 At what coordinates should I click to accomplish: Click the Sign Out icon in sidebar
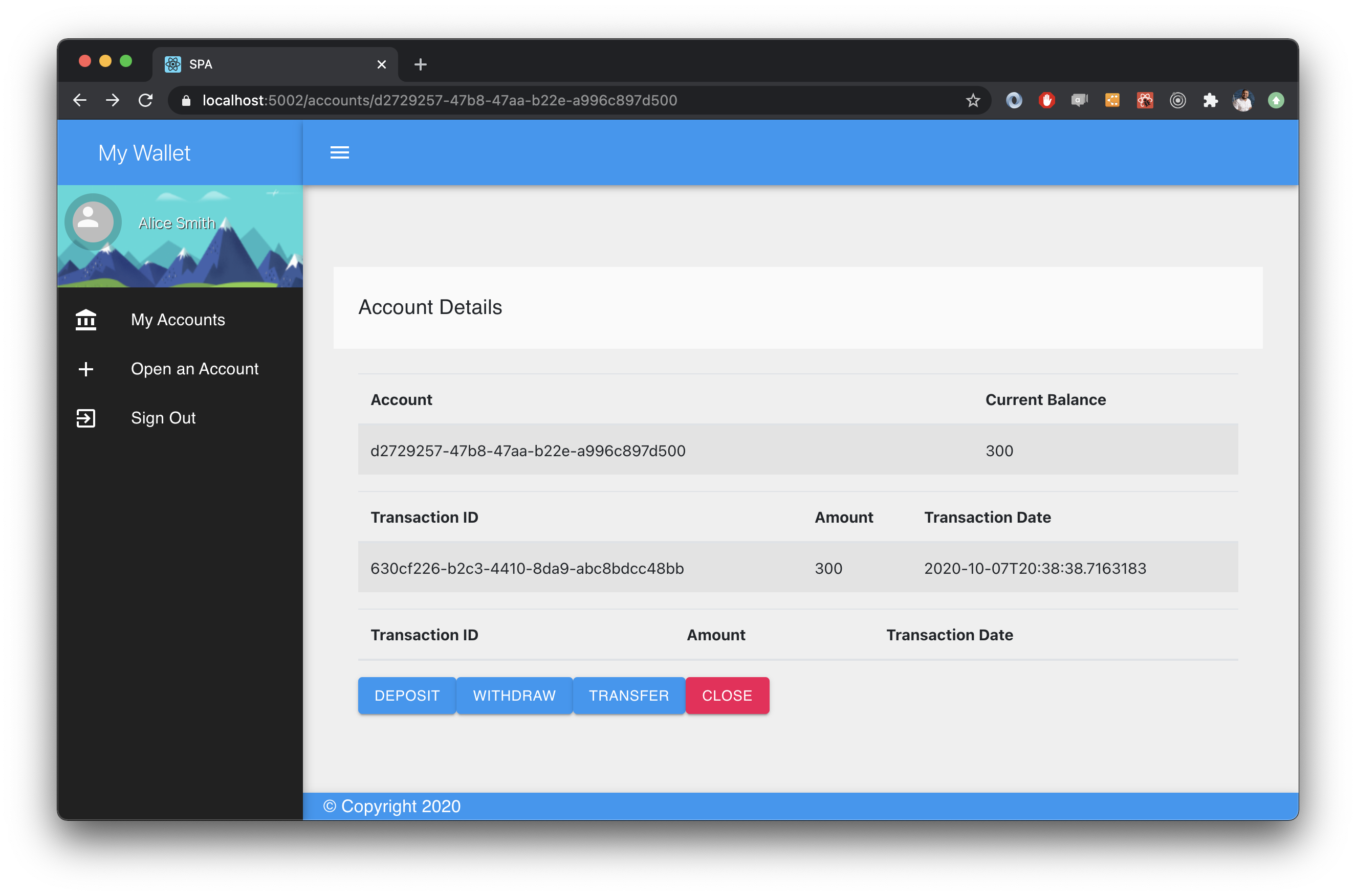(87, 418)
